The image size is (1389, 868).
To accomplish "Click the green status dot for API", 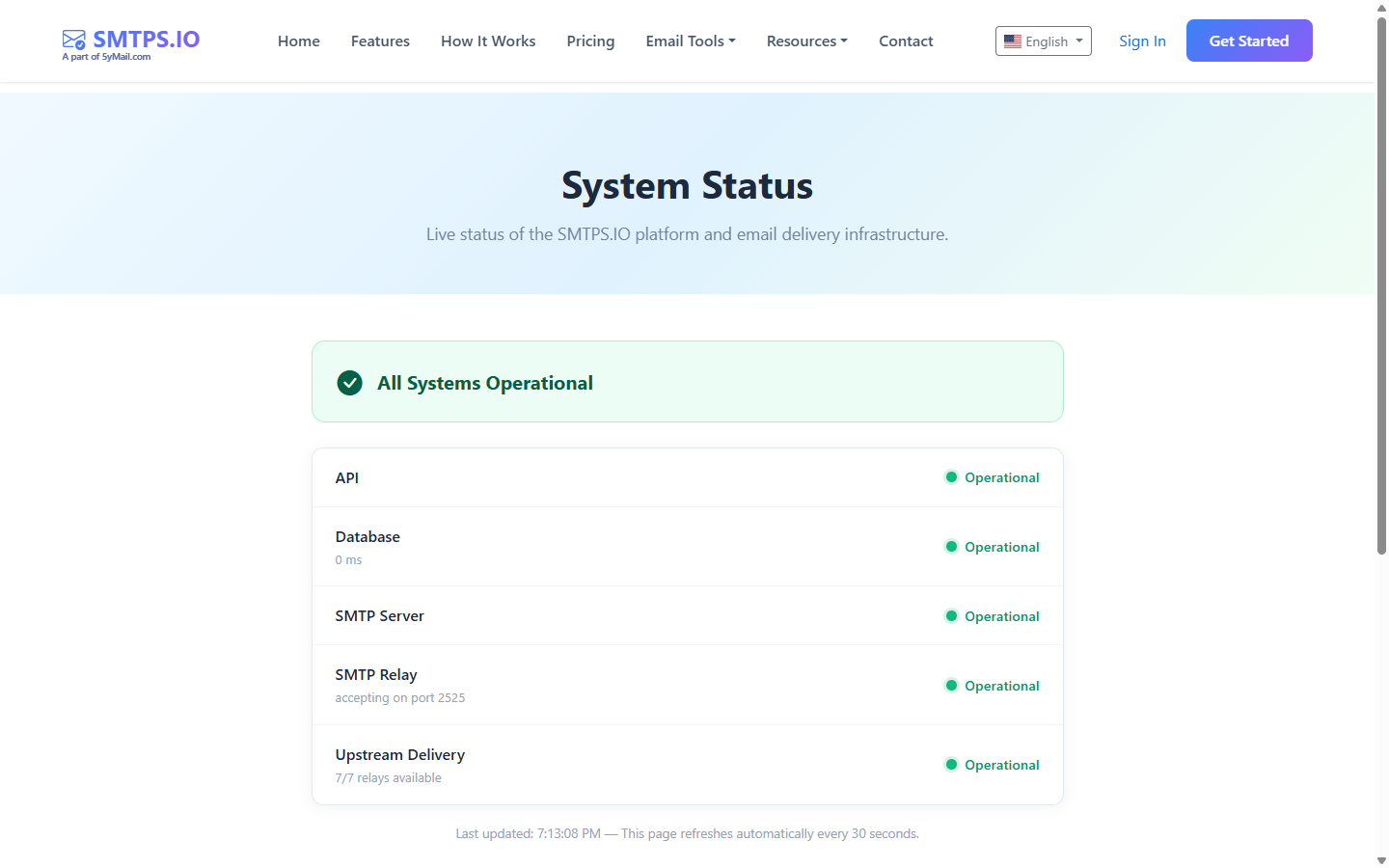I will (x=951, y=477).
